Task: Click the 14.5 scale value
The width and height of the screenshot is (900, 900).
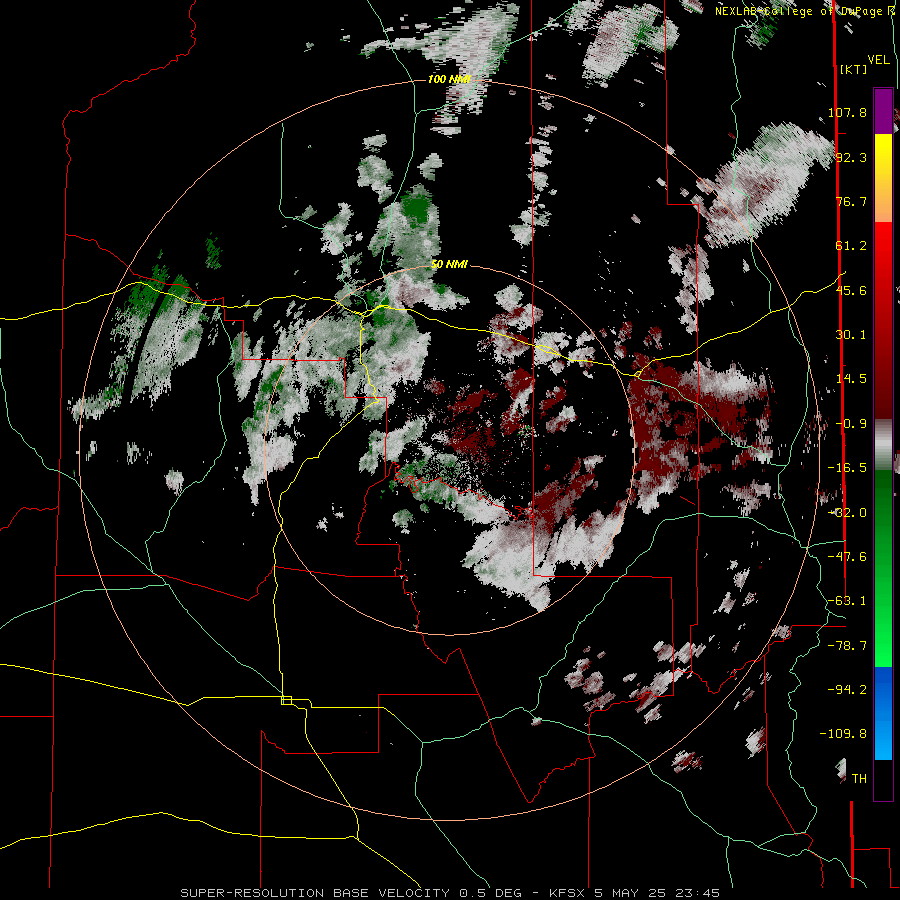Action: [851, 379]
